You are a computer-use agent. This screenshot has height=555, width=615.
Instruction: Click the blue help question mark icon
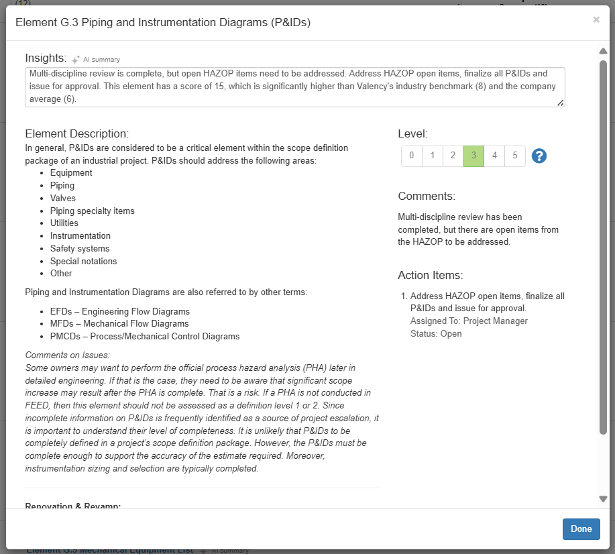point(539,156)
